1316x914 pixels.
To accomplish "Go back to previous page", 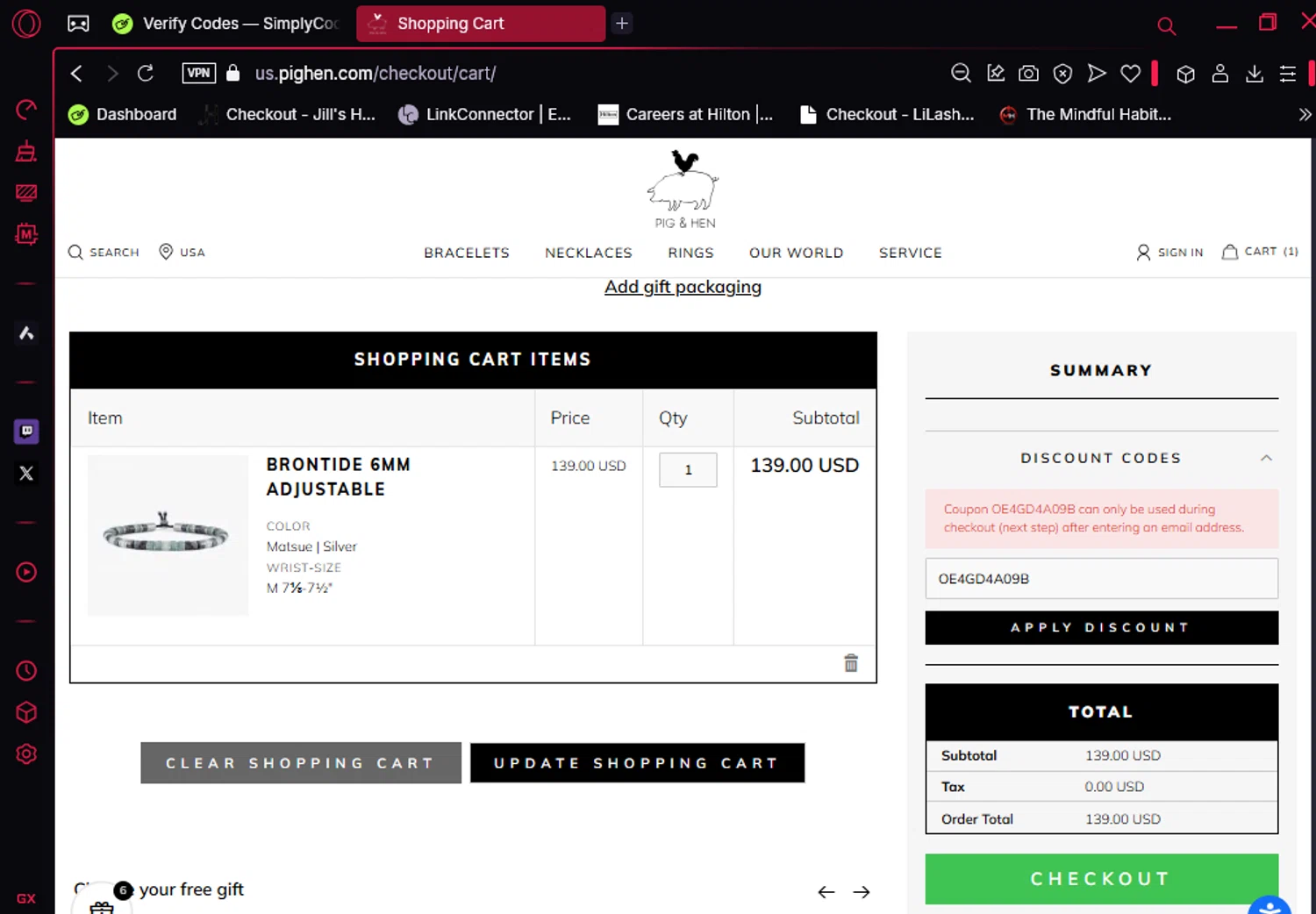I will coord(76,74).
